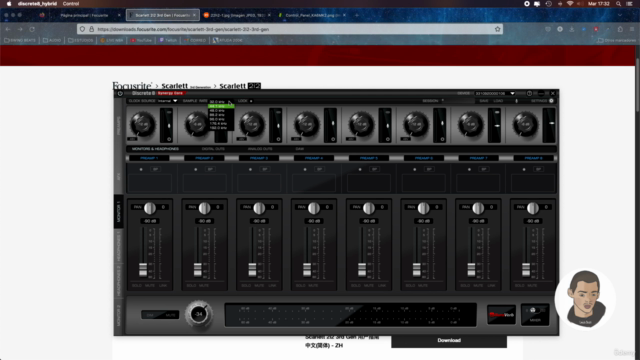The image size is (640, 360).
Task: Click the round icon below Preamp 6 meter
Action: [442, 139]
